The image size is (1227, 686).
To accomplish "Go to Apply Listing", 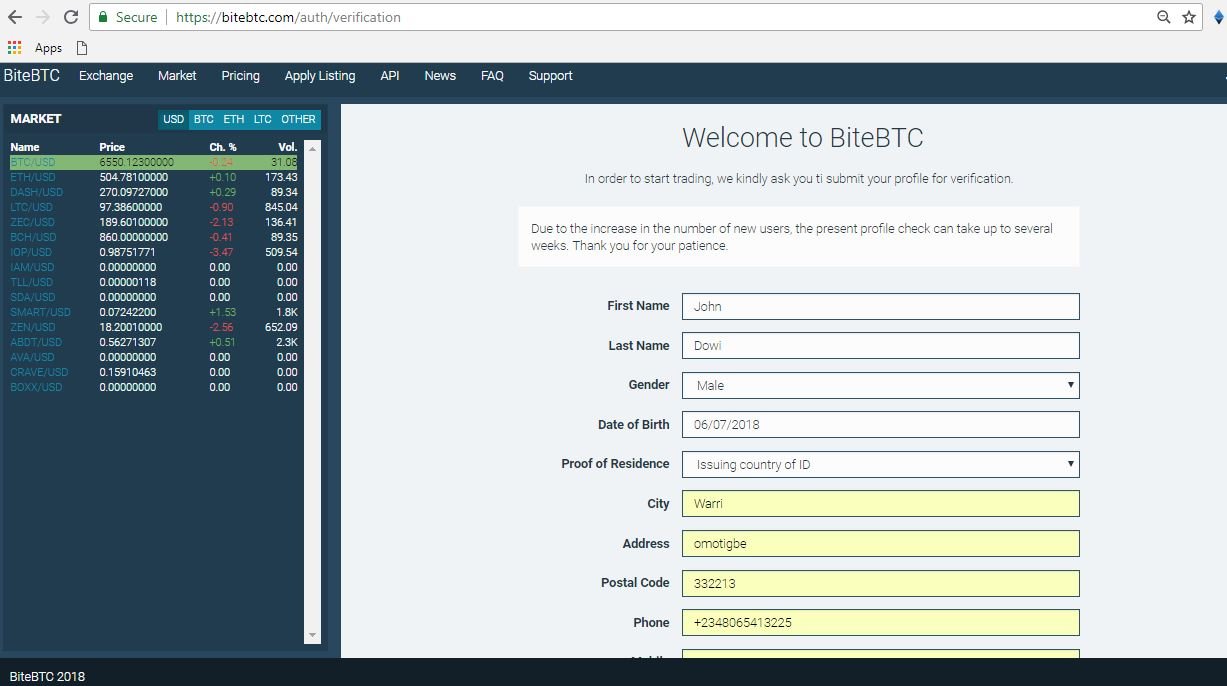I will tap(320, 75).
